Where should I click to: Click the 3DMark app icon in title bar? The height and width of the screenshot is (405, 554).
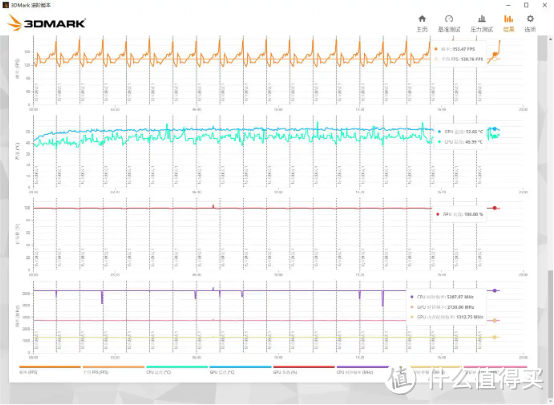pyautogui.click(x=5, y=5)
